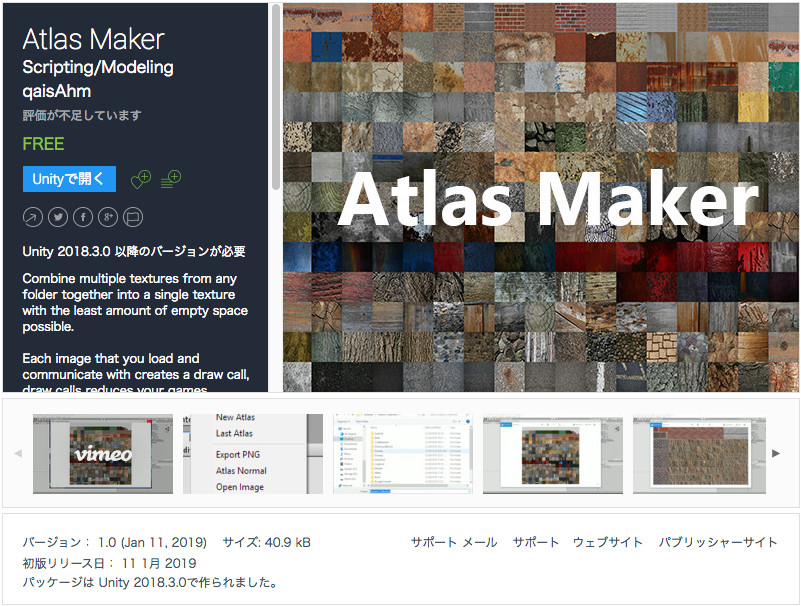The image size is (801, 606).
Task: Open ウェブサイト link
Action: click(x=608, y=542)
